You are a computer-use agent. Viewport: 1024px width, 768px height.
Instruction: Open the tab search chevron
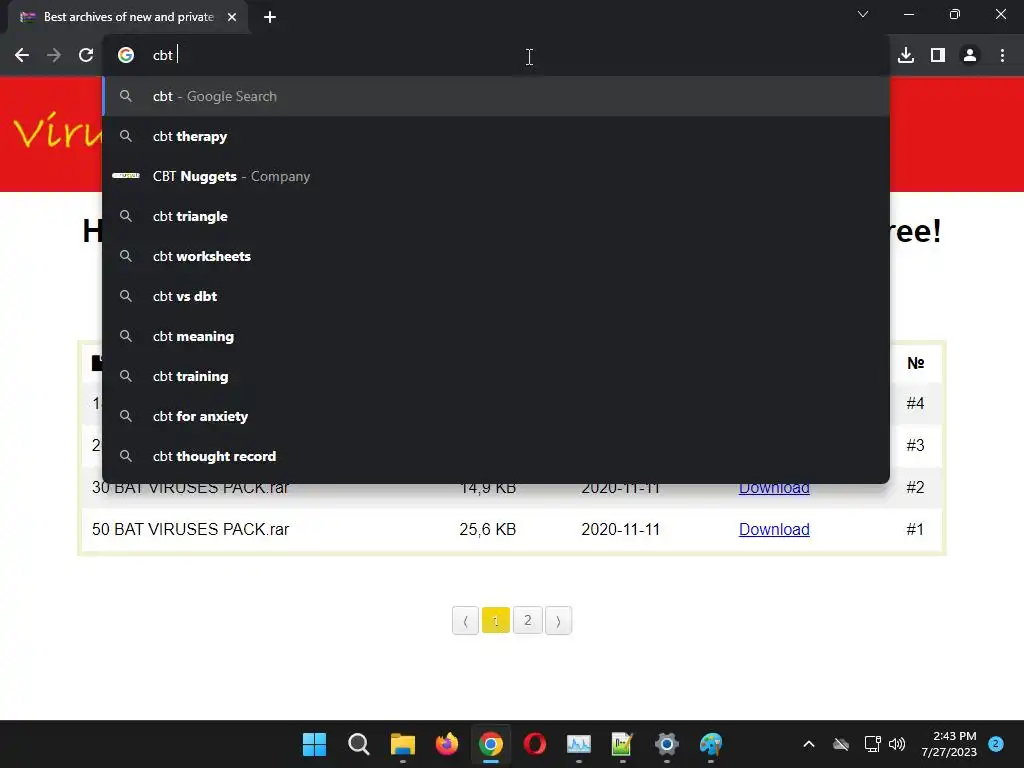[863, 14]
